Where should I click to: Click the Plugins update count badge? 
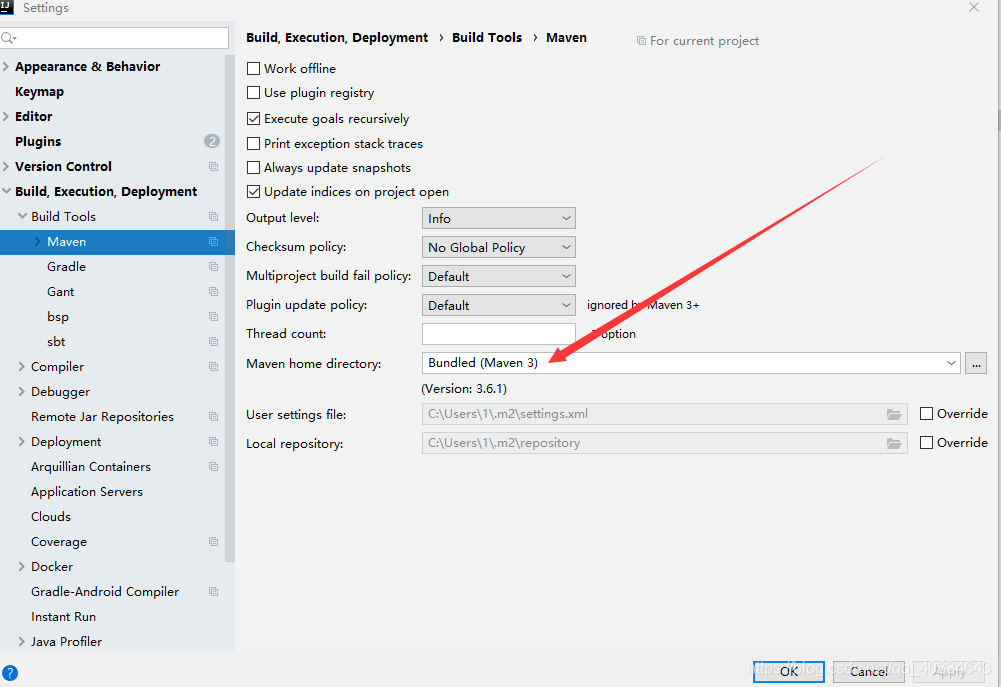point(212,141)
